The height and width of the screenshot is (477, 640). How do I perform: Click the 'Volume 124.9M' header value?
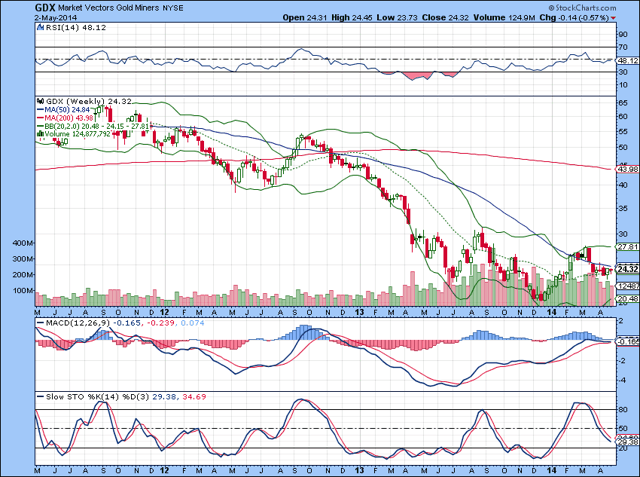(x=505, y=18)
